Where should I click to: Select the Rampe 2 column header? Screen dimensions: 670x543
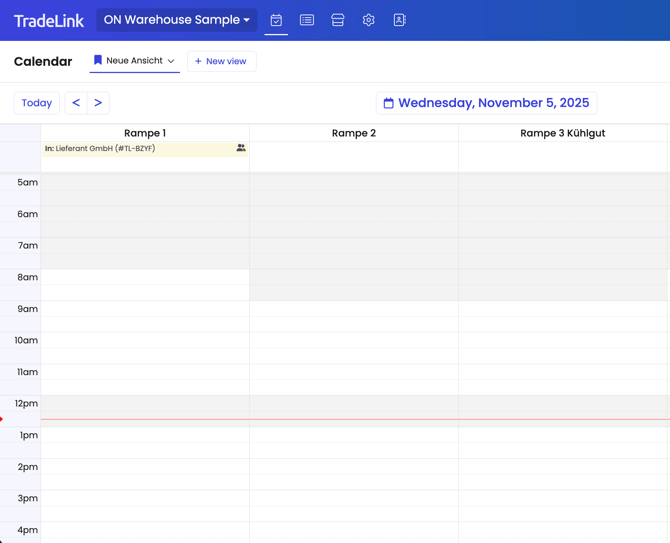354,133
